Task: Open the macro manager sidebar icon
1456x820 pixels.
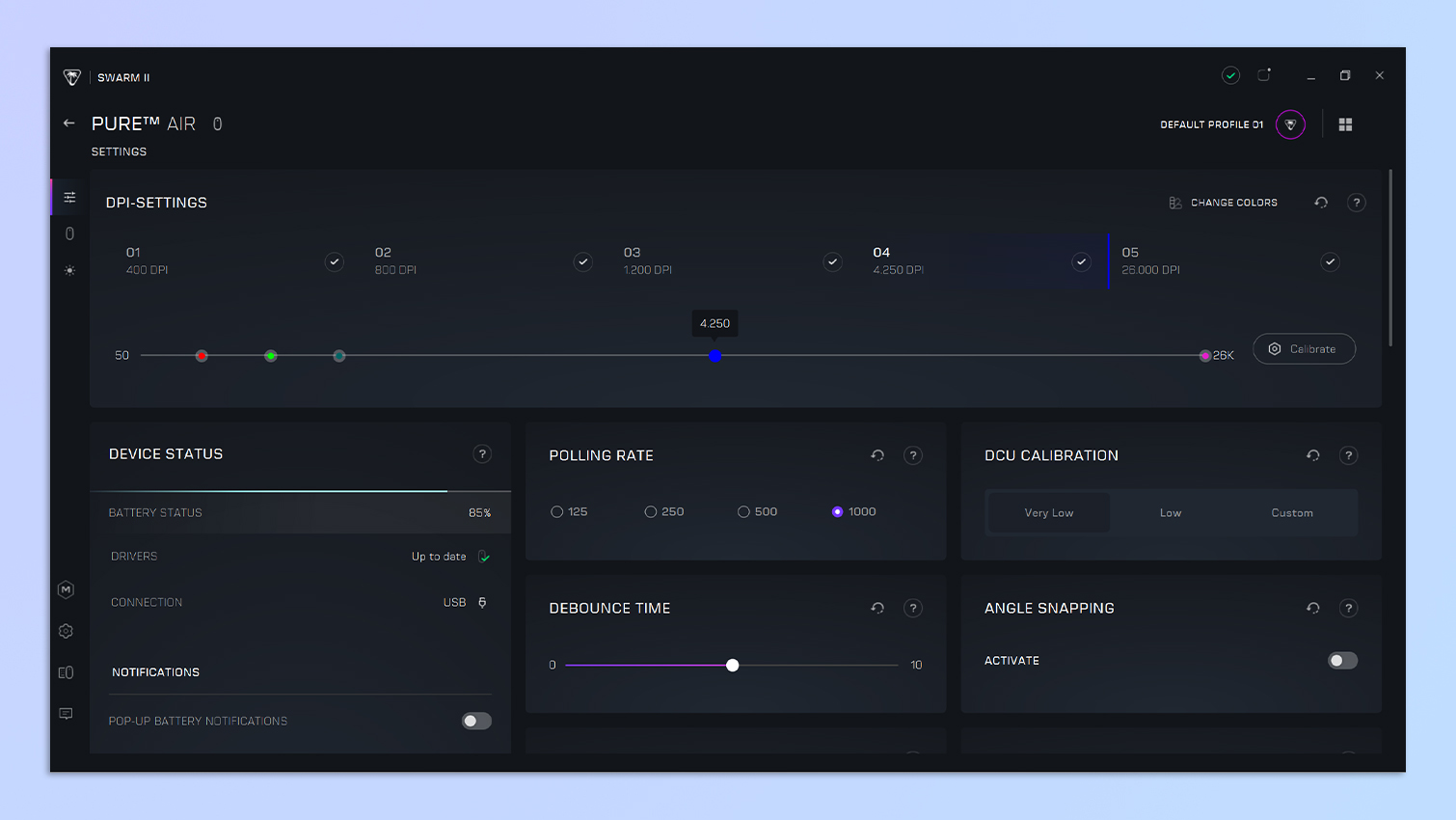Action: point(66,589)
